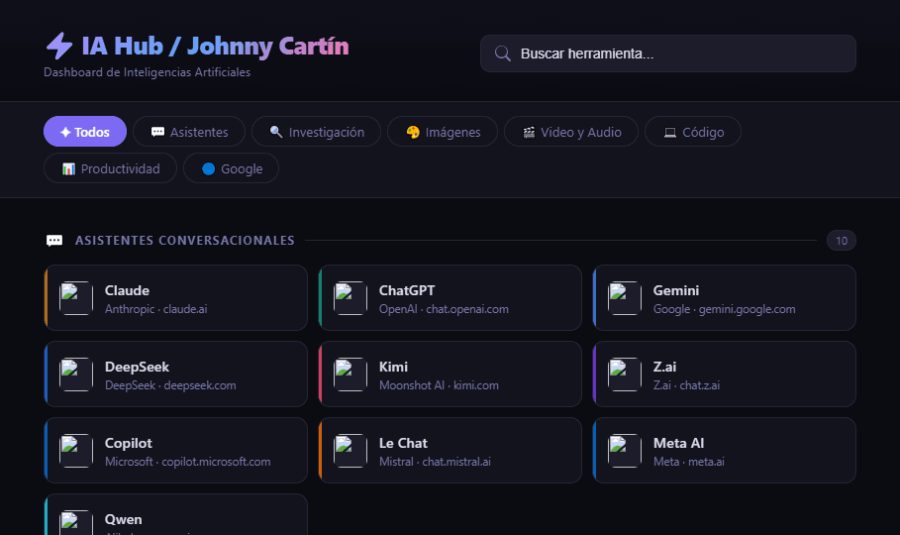
Task: Click the Dashboard de Inteligencias Artificiales subtitle
Action: coord(147,72)
